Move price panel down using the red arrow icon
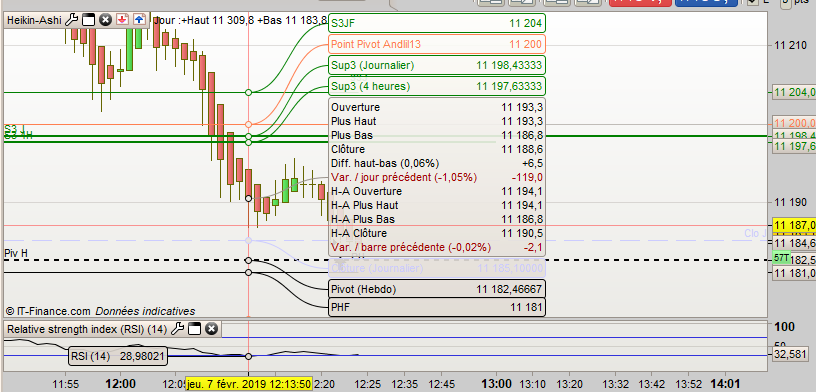816x392 pixels. tap(122, 20)
